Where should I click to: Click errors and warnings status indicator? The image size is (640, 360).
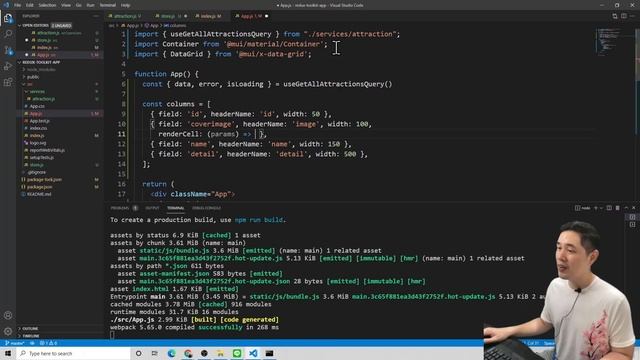[x=49, y=343]
